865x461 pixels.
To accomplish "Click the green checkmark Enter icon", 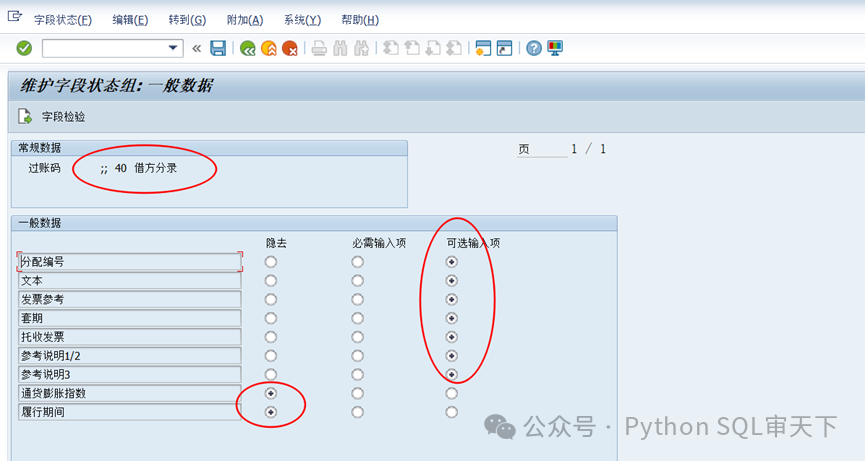I will pyautogui.click(x=24, y=49).
